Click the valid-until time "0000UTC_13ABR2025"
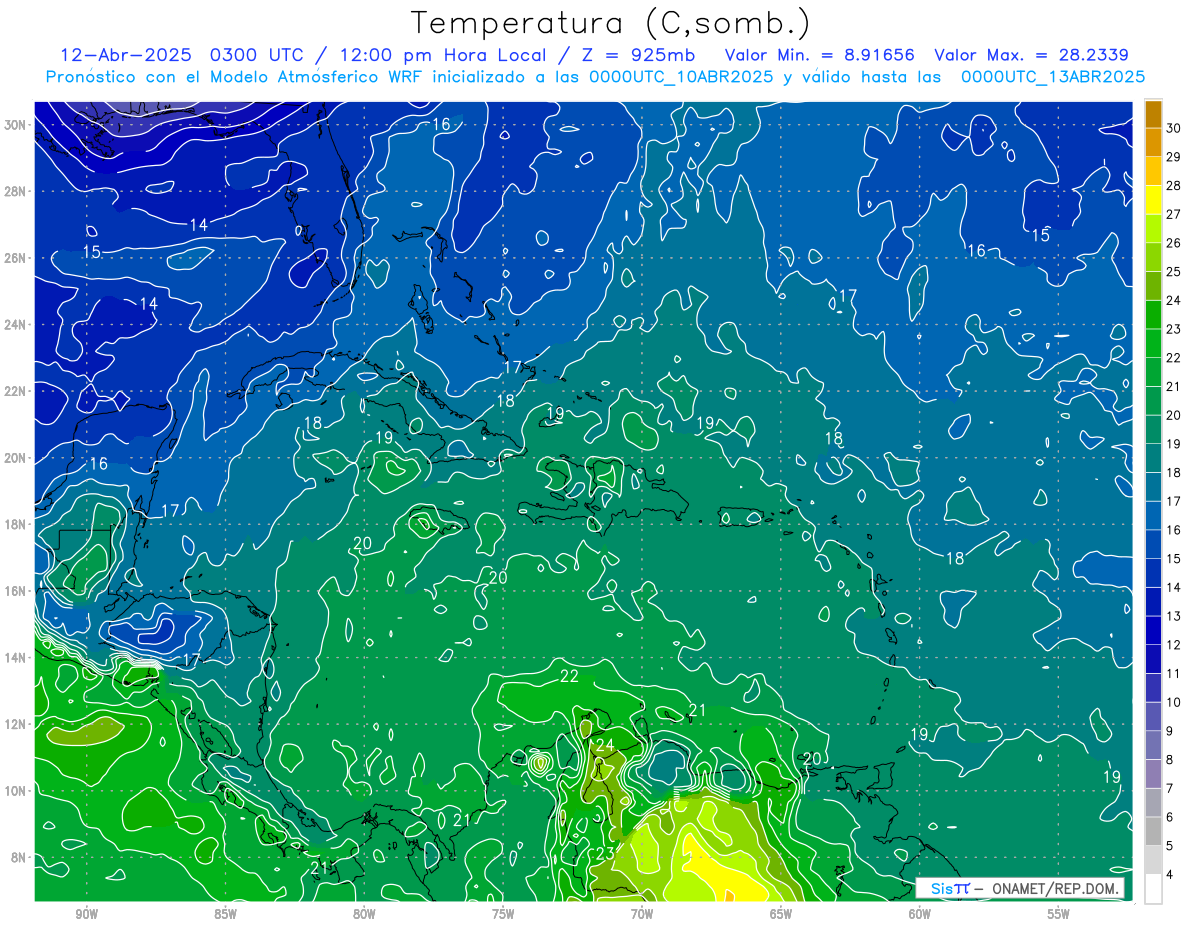This screenshot has height=927, width=1200. (1053, 77)
